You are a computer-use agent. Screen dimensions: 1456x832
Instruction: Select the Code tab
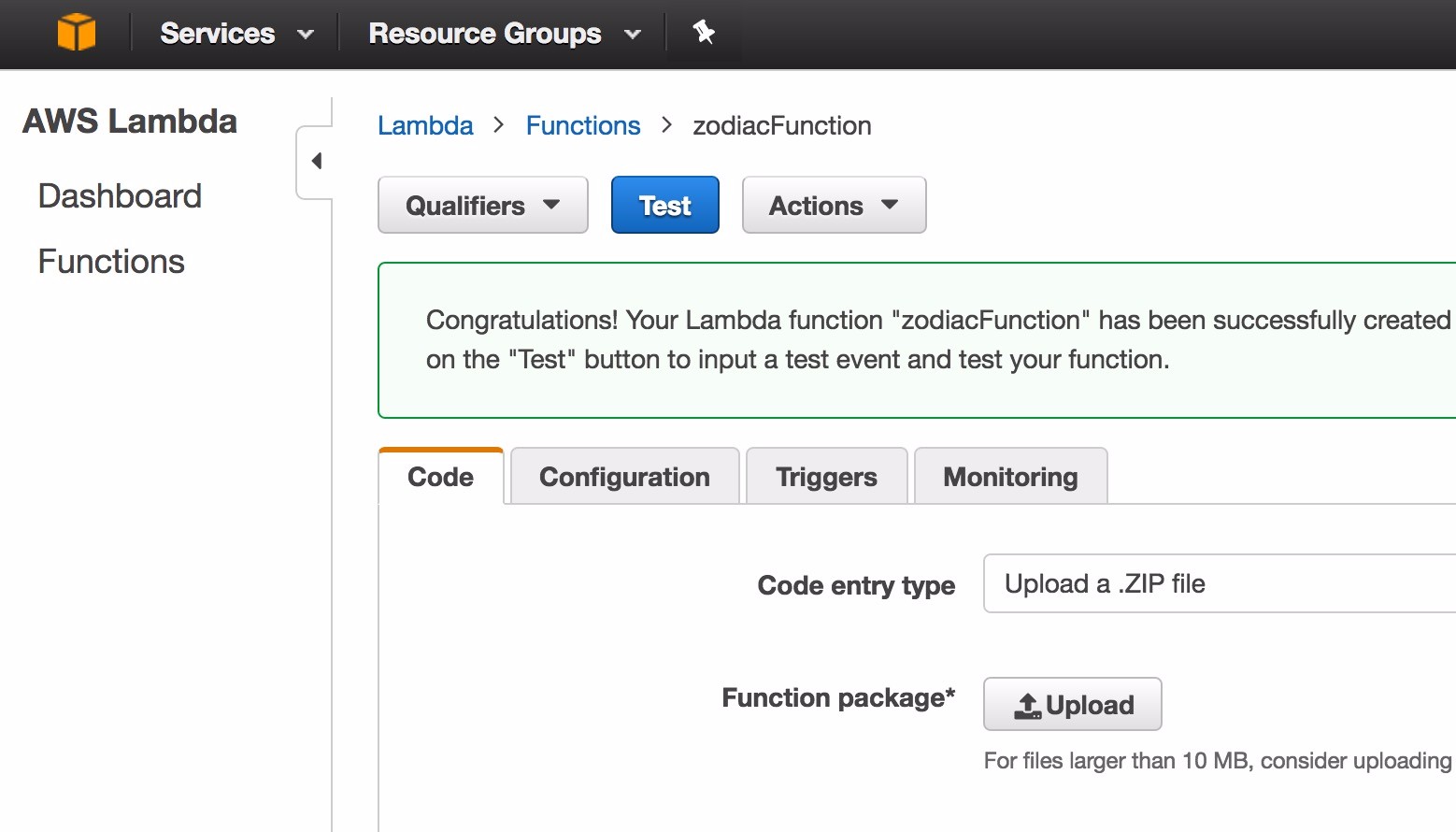click(440, 477)
